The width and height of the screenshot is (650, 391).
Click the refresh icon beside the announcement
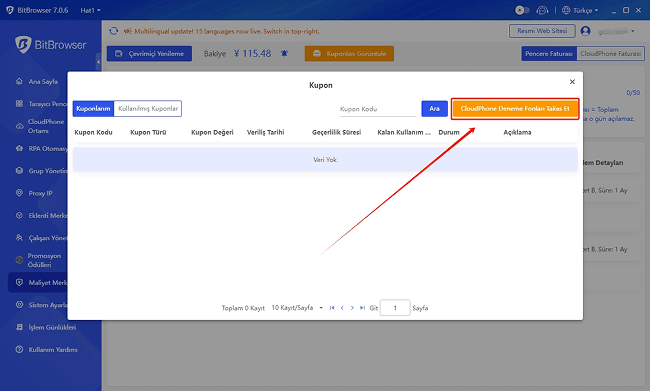point(114,31)
